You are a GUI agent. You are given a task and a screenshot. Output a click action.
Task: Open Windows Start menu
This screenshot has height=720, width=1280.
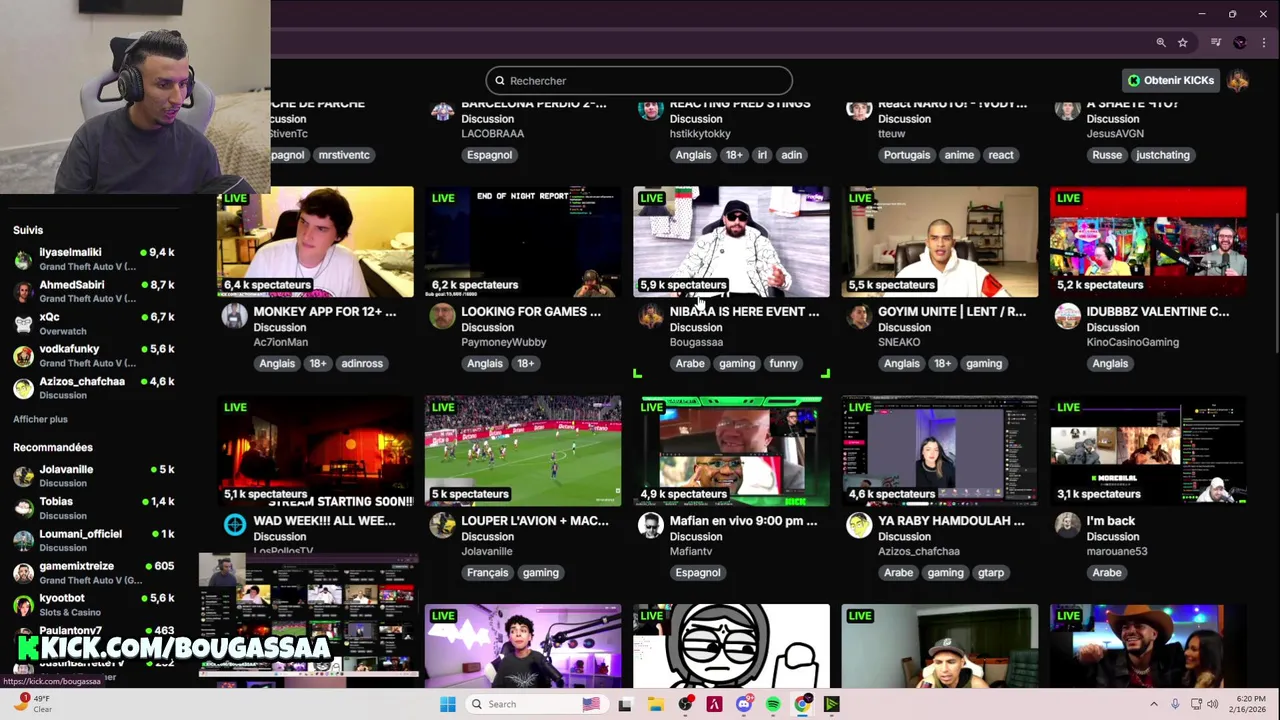pyautogui.click(x=448, y=704)
